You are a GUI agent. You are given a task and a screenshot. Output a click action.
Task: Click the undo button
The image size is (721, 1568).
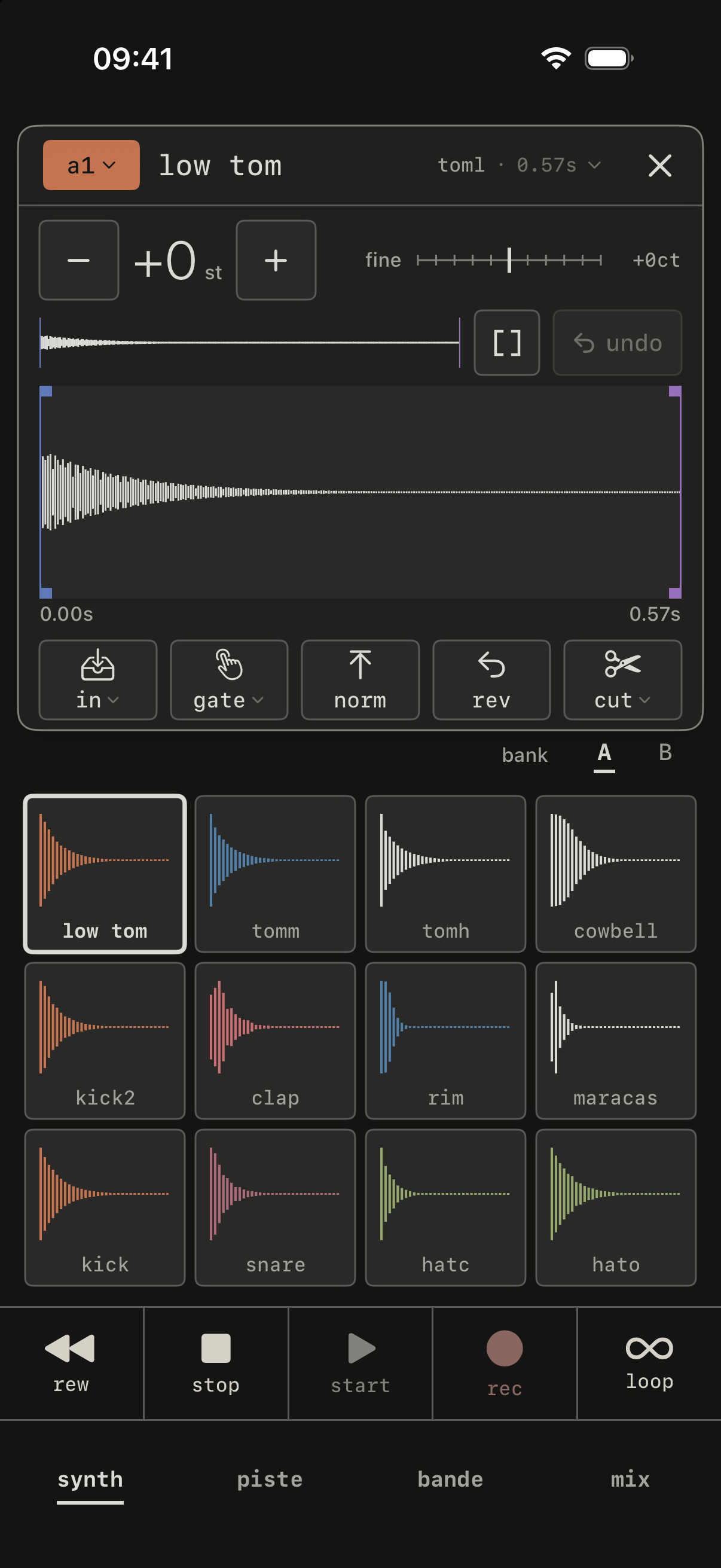click(x=617, y=343)
